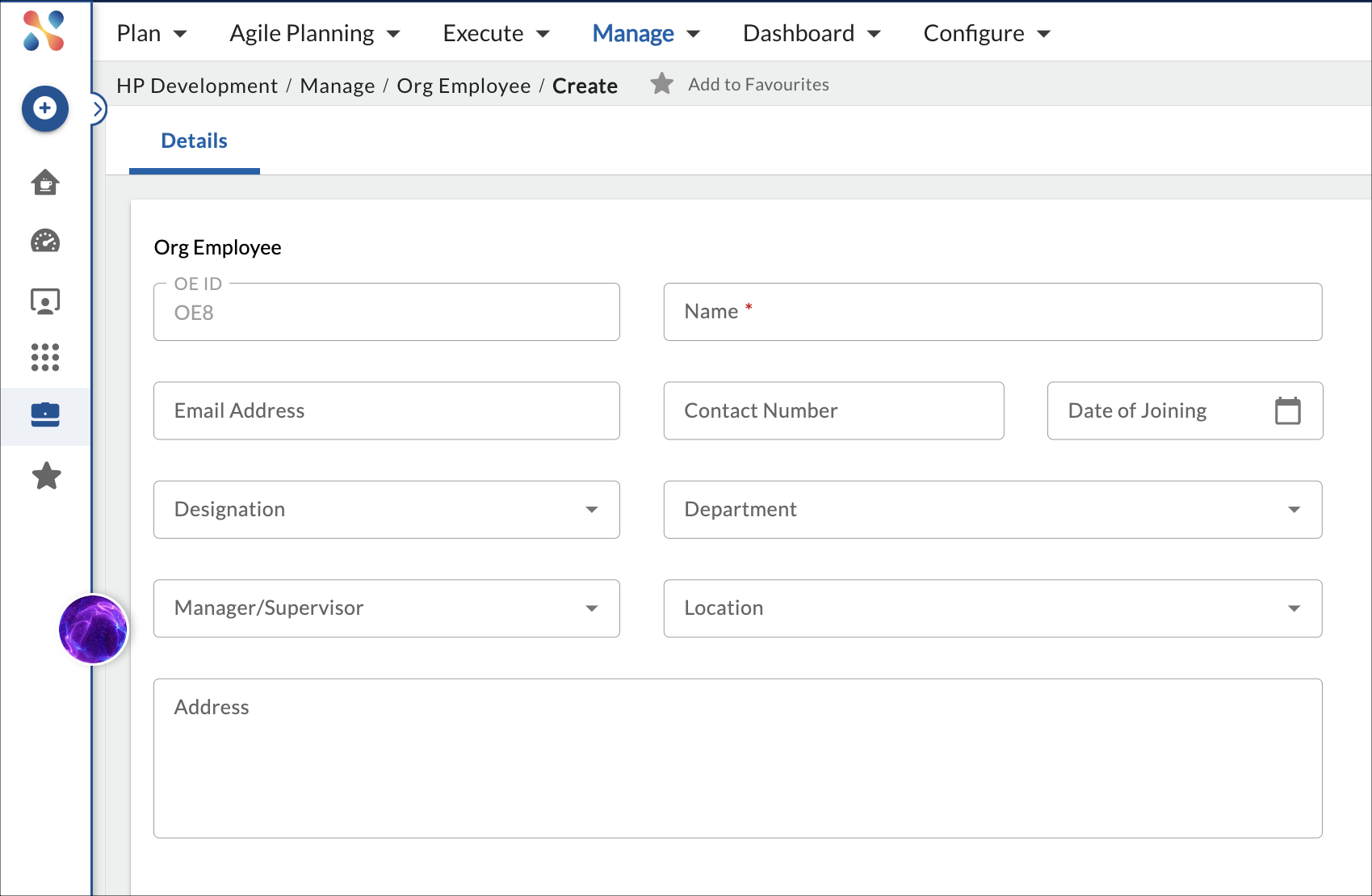Viewport: 1372px width, 896px height.
Task: Click the calendar icon in Date of Joining
Action: coord(1287,411)
